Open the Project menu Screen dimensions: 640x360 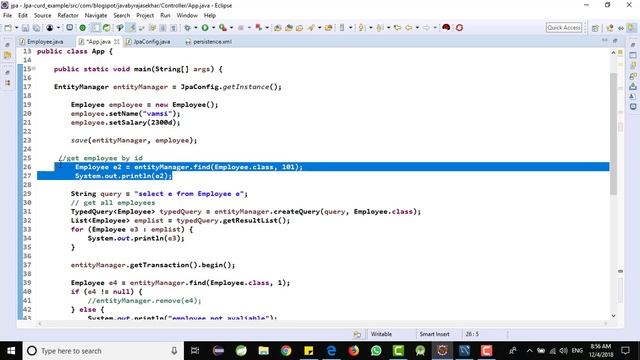coord(145,15)
